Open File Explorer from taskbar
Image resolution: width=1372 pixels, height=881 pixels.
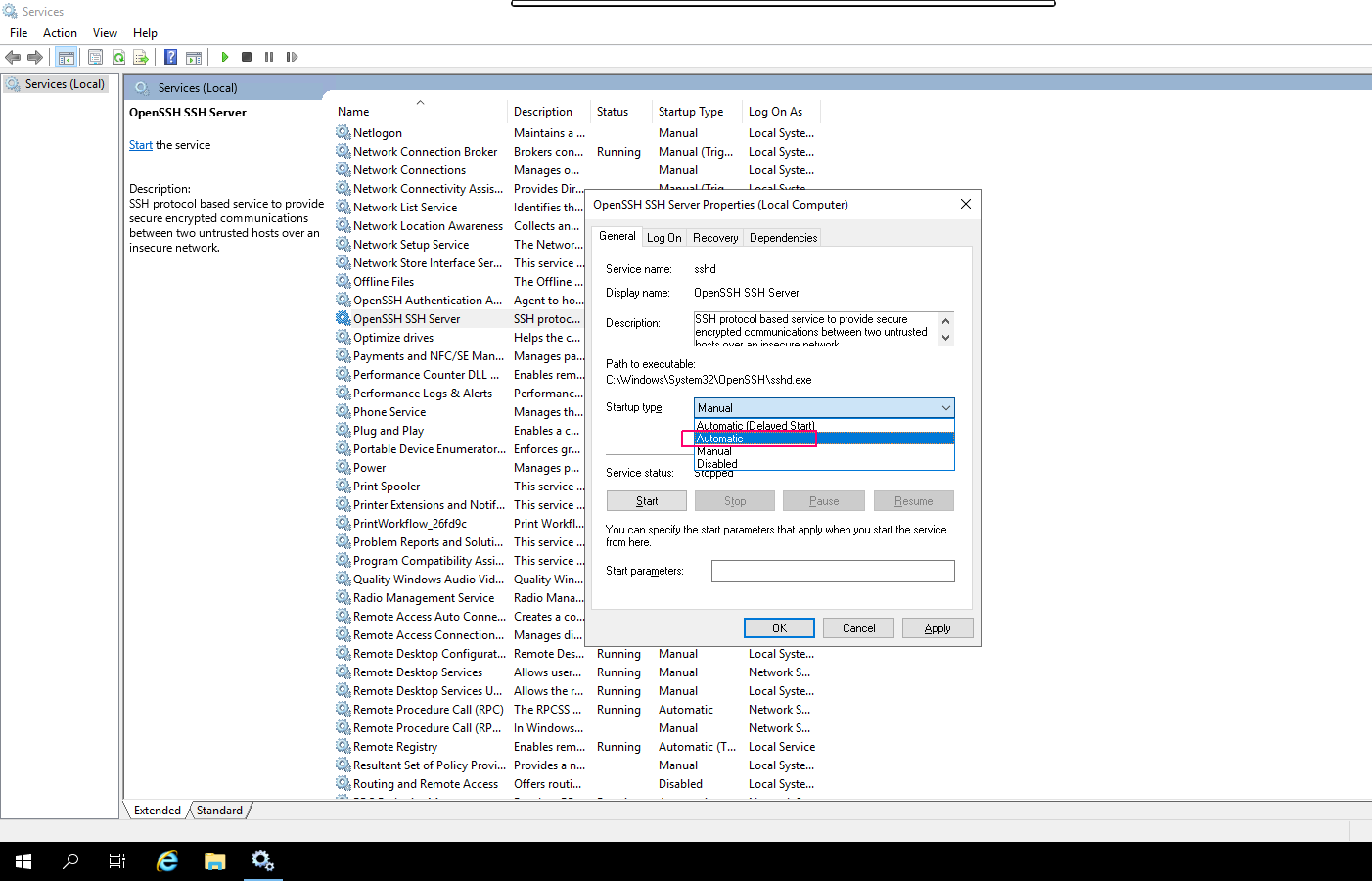(x=215, y=861)
